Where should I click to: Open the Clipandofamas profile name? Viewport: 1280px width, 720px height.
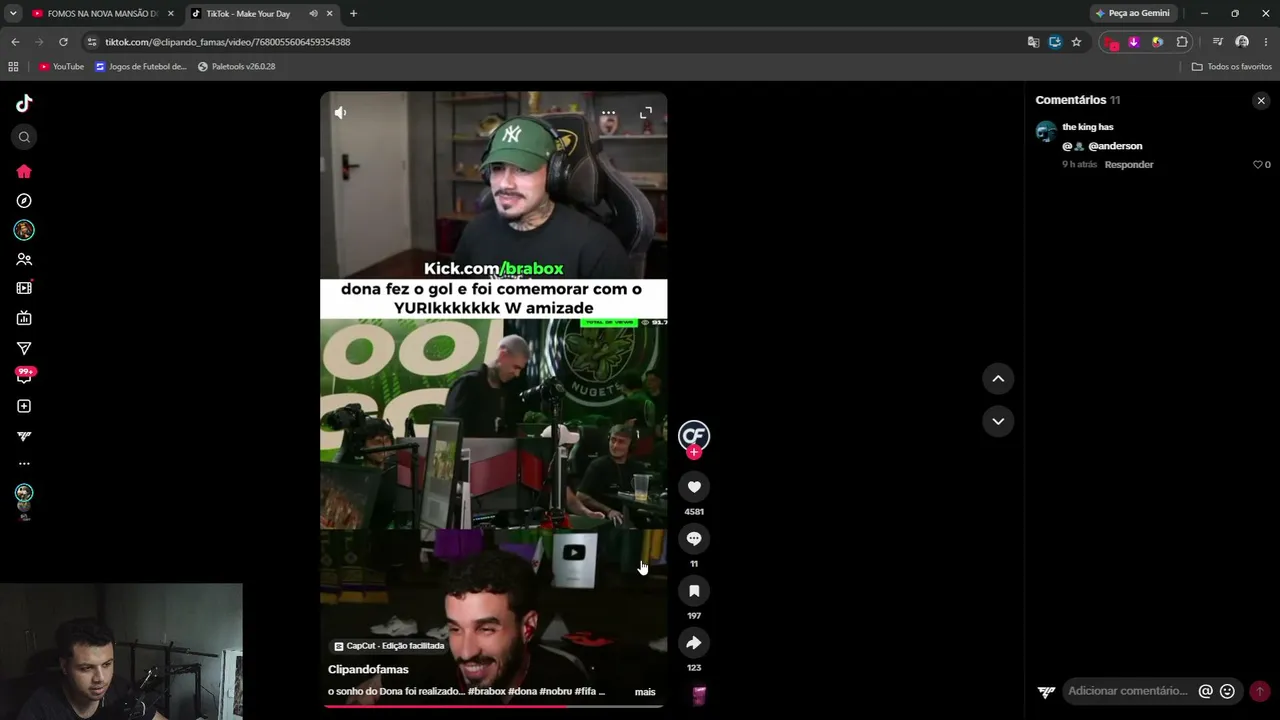coord(368,670)
